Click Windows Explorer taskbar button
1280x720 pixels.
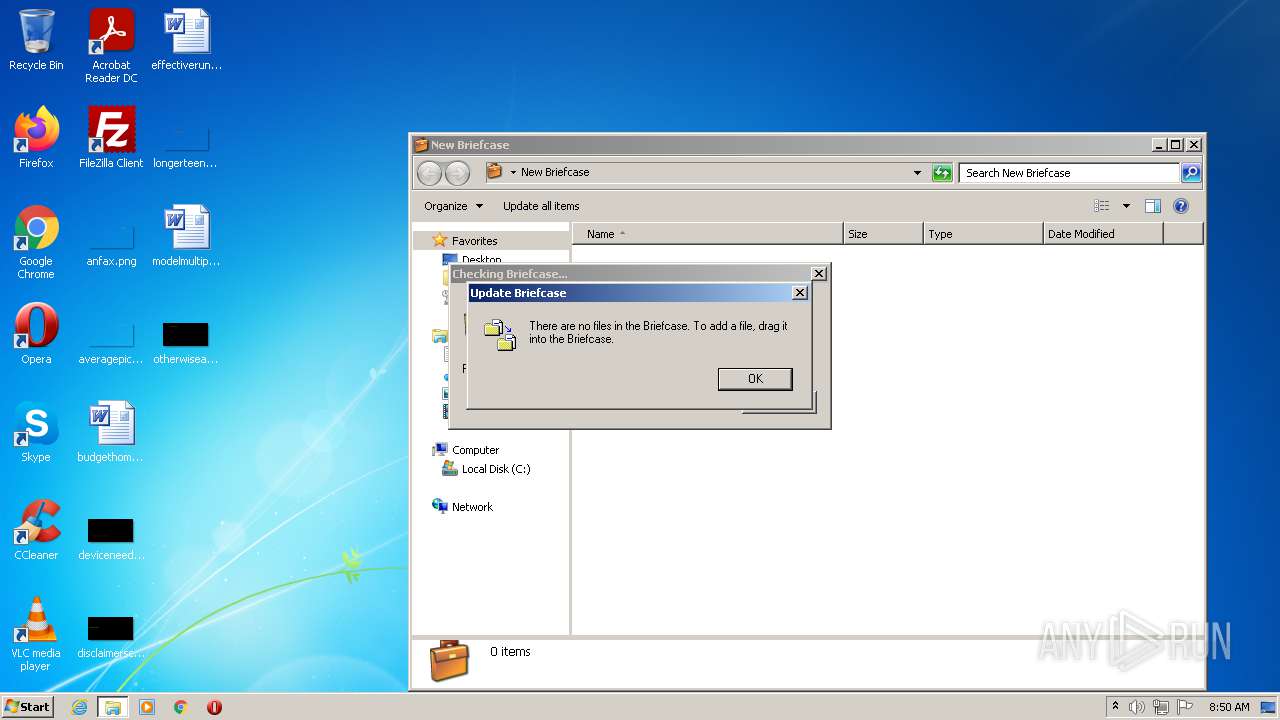pyautogui.click(x=113, y=707)
